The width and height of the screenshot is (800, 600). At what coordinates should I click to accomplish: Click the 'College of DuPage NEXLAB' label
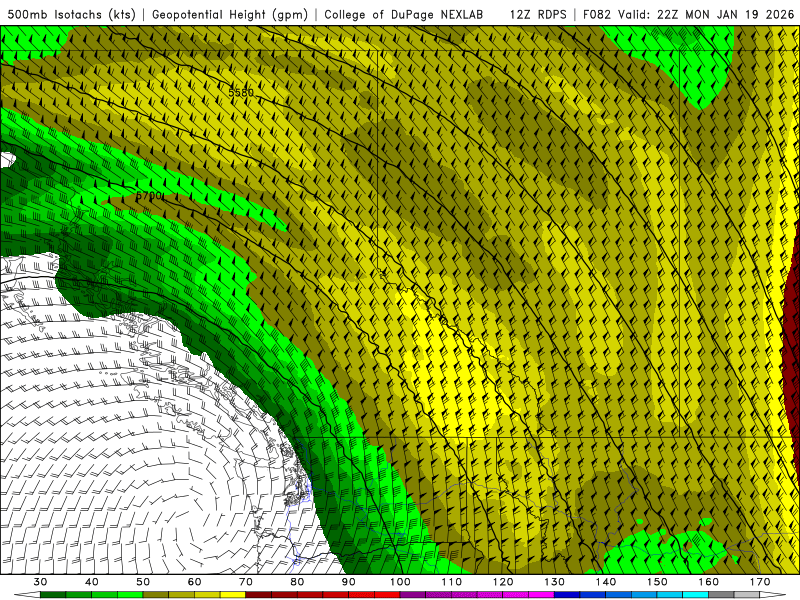(403, 14)
